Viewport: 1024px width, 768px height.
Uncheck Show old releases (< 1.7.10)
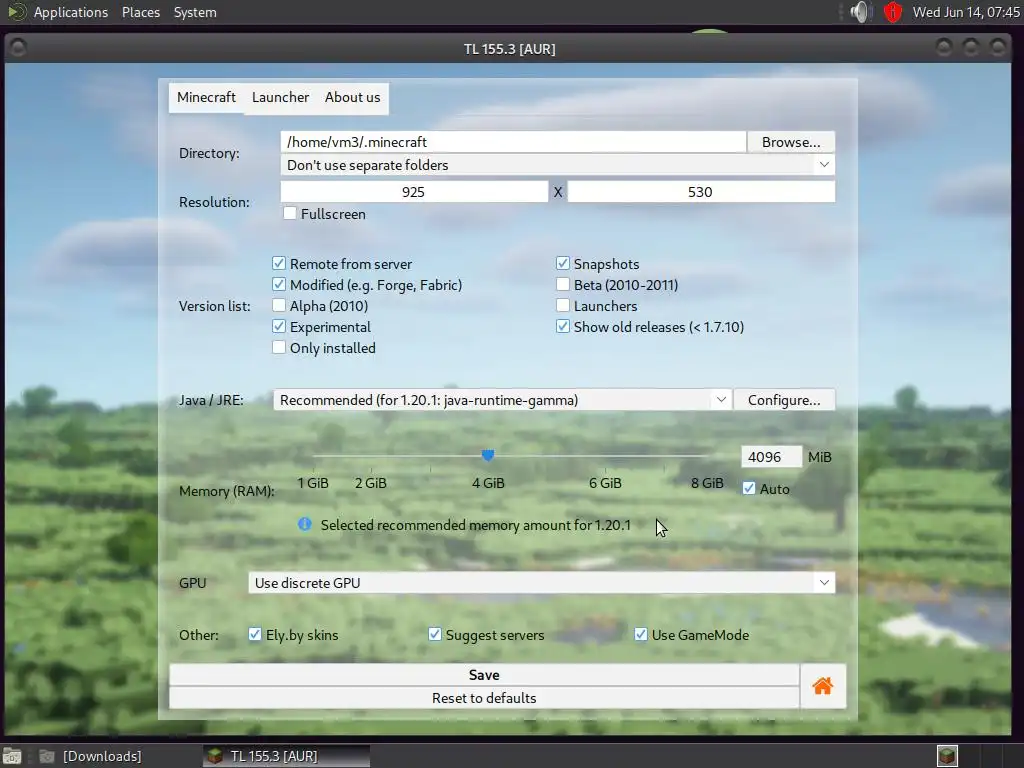pos(562,326)
